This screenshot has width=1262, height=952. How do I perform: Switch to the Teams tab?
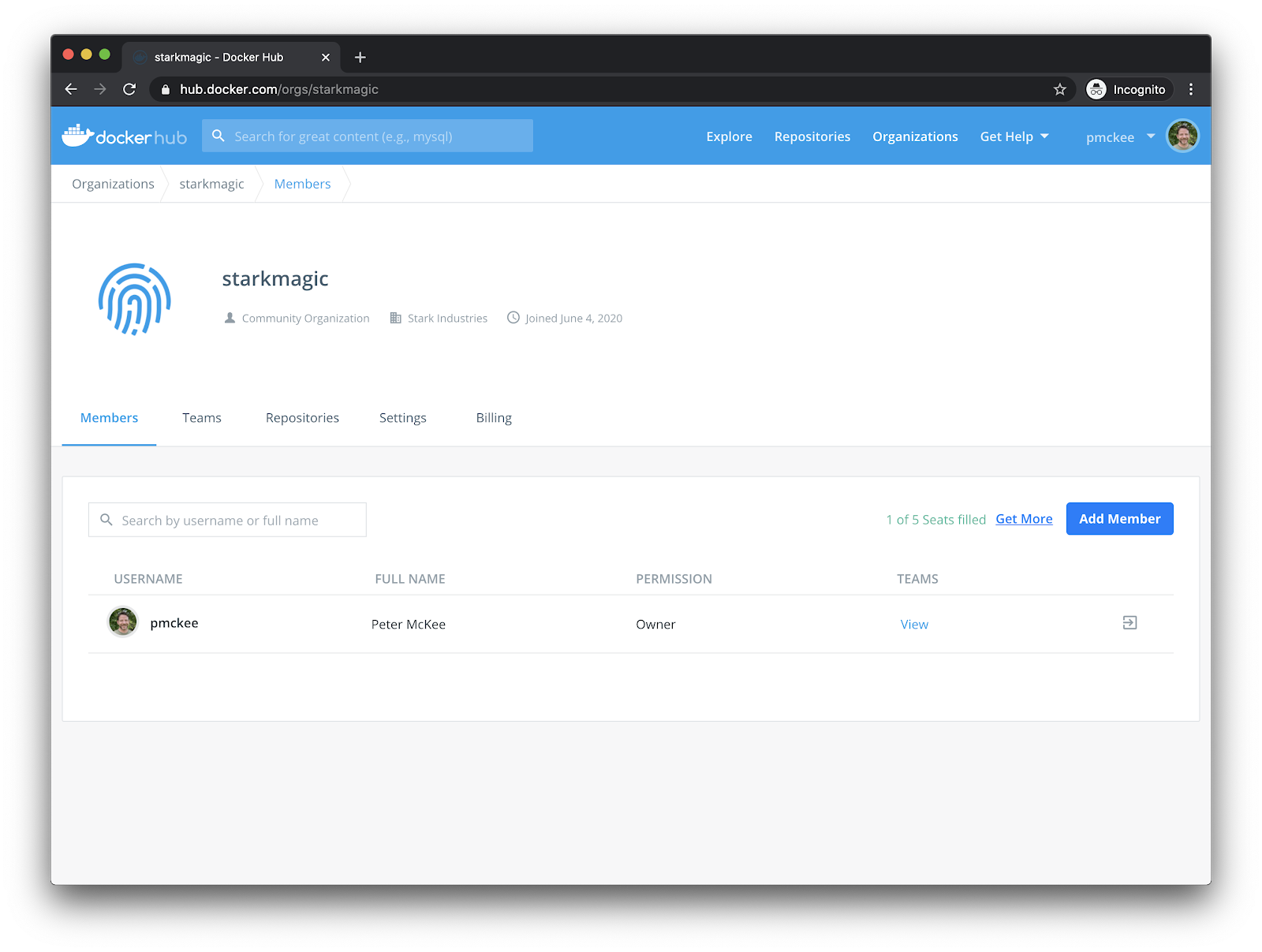click(202, 418)
